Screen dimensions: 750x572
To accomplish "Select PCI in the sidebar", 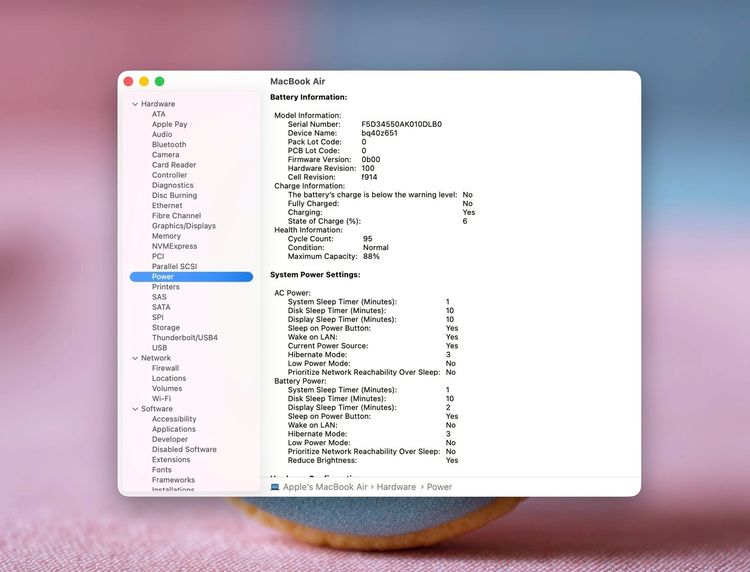I will [158, 256].
